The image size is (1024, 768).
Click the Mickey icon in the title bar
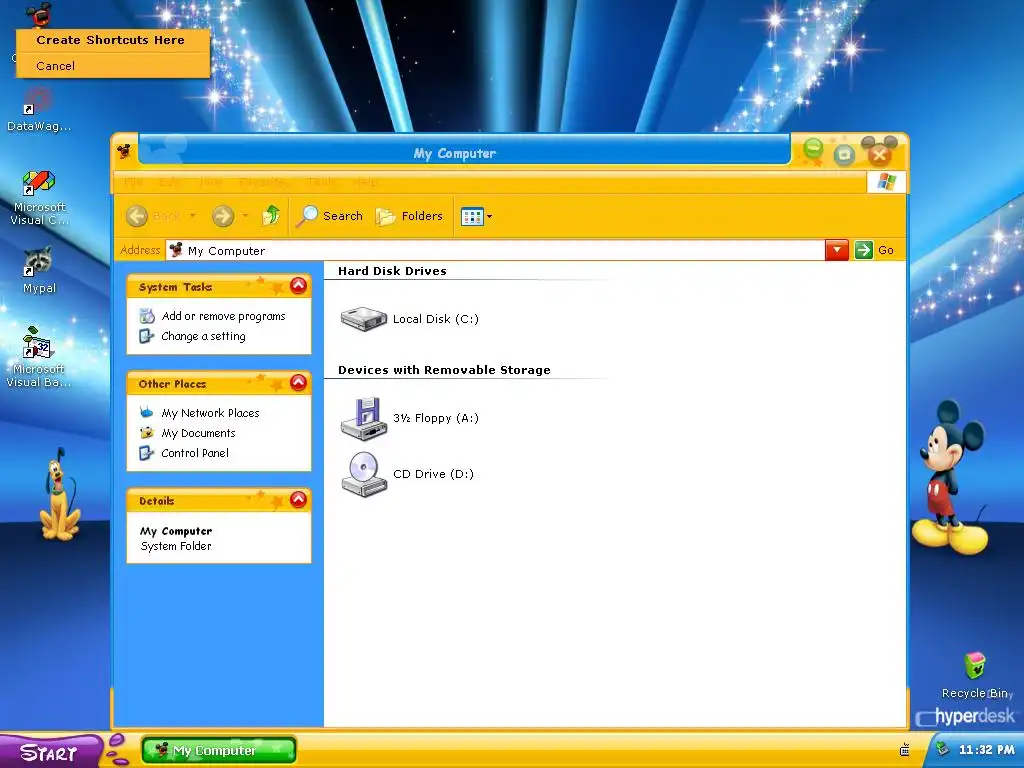[123, 152]
